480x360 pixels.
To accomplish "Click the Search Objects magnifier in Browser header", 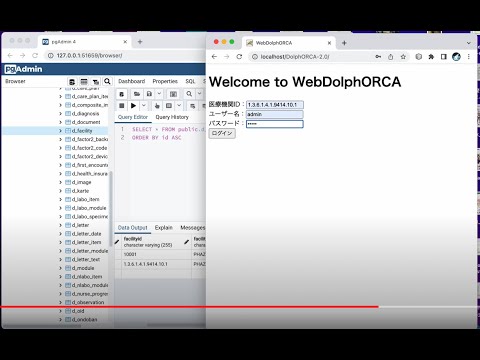I will (x=107, y=81).
